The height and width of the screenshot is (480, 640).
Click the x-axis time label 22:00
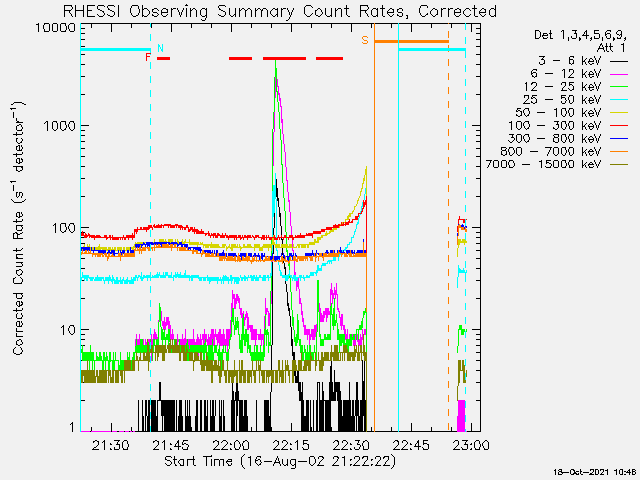pyautogui.click(x=231, y=445)
